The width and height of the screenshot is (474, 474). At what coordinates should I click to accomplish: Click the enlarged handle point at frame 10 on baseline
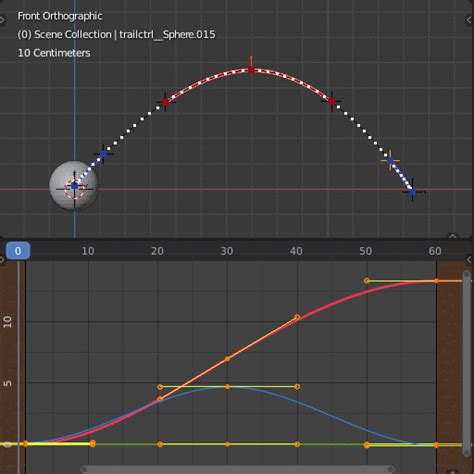pos(93,444)
